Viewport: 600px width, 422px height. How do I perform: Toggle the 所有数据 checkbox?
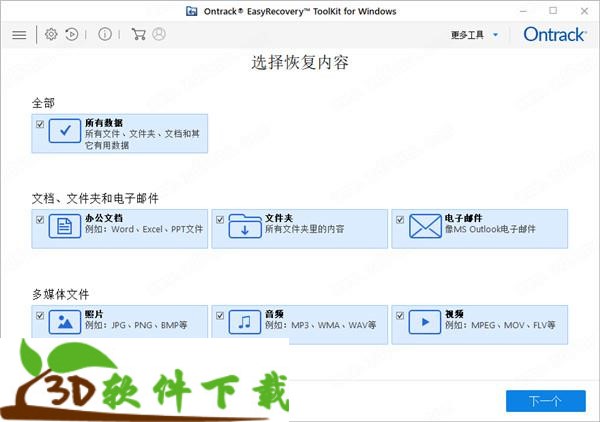coord(40,124)
